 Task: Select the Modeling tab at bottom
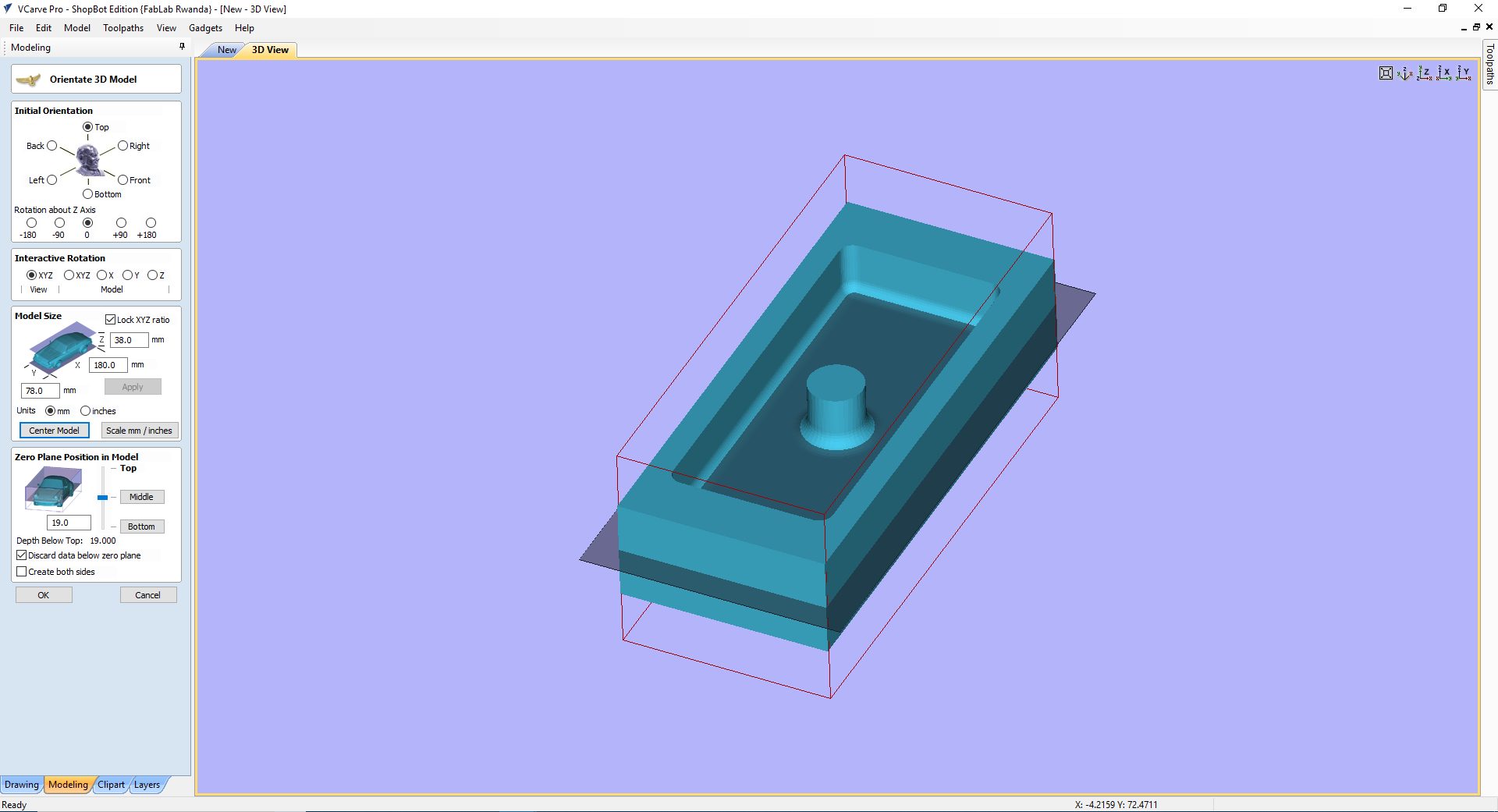(x=68, y=785)
